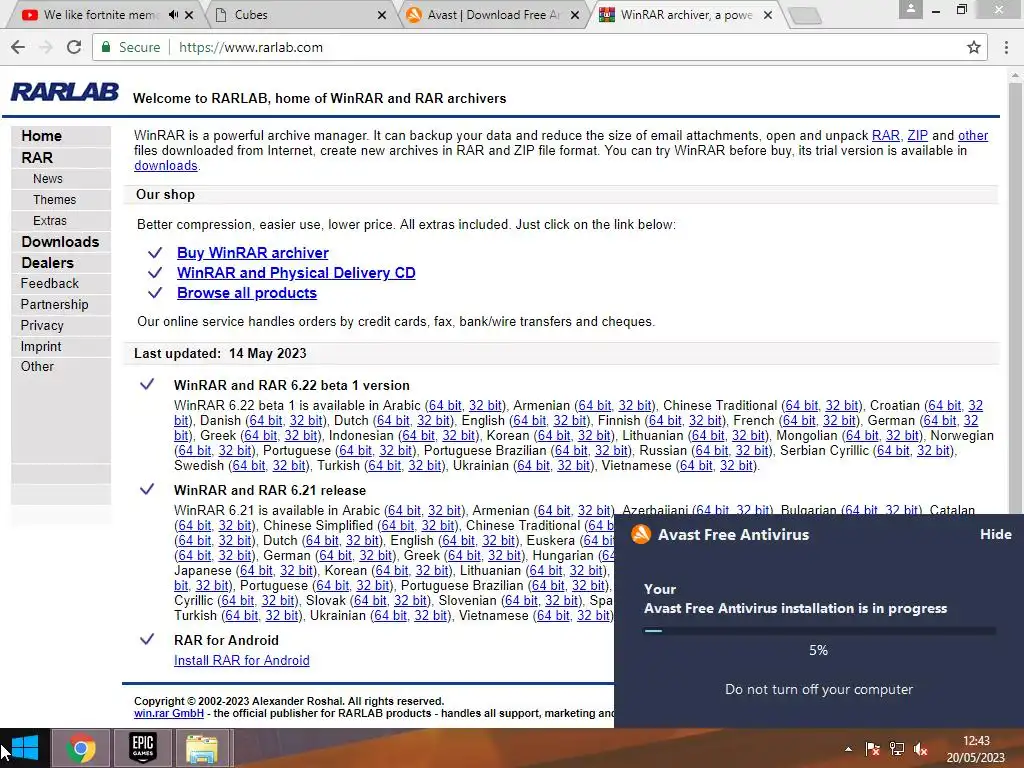Open RAR in the sidebar menu

pos(37,157)
